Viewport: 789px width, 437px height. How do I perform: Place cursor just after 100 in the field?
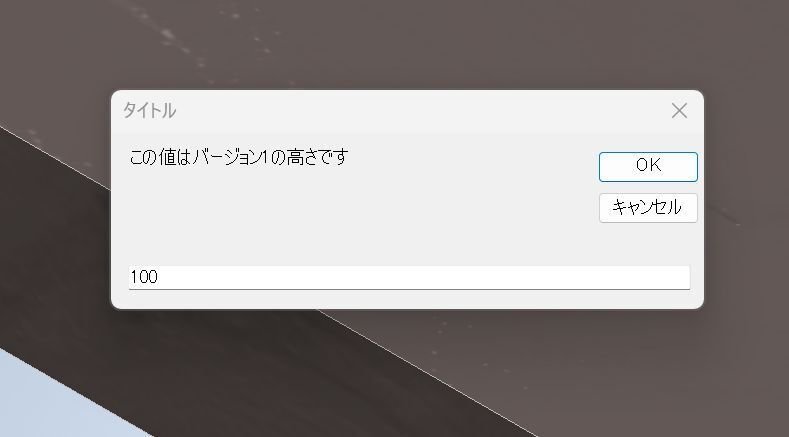tap(160, 277)
